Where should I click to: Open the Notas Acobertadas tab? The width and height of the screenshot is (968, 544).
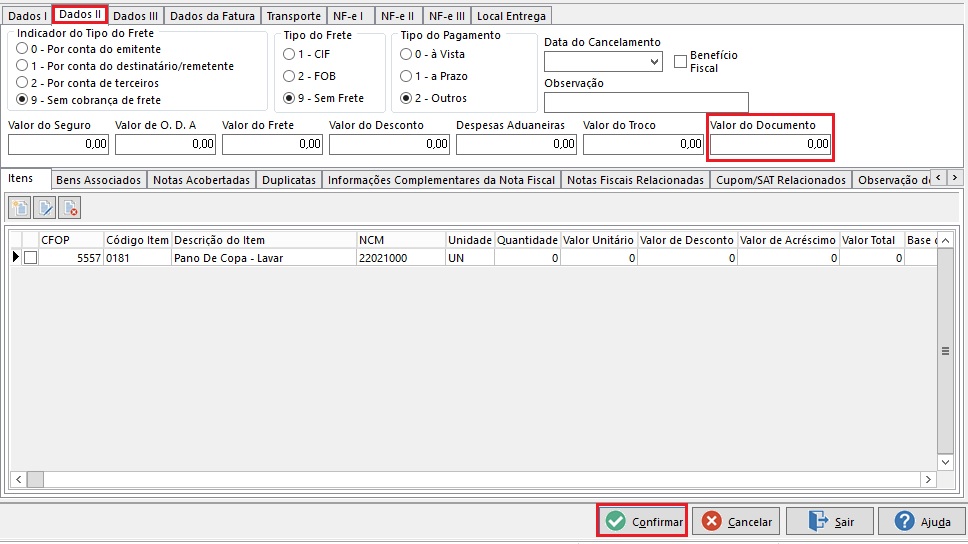coord(201,180)
